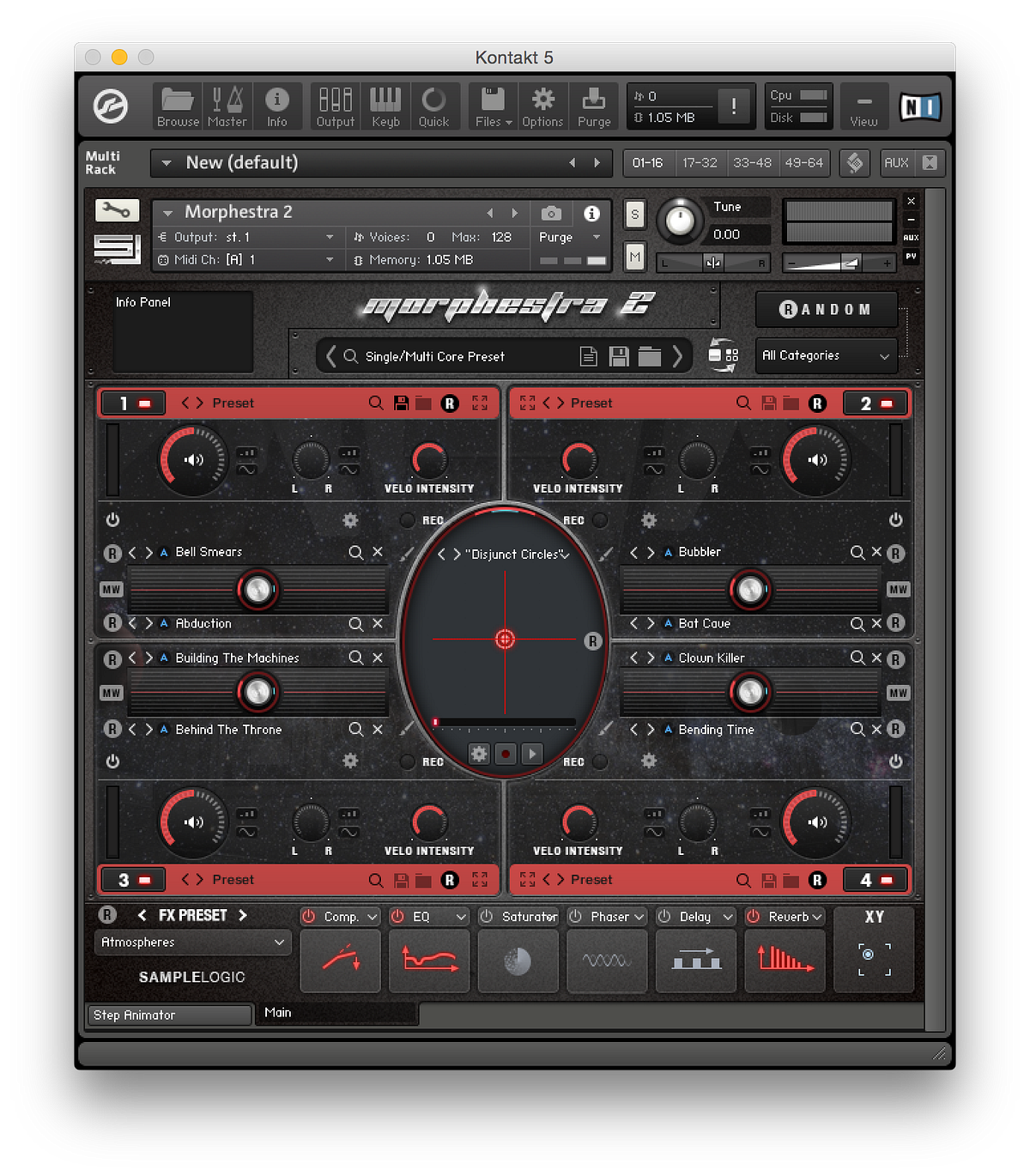This screenshot has width=1030, height=1176.
Task: Toggle the Reverb effect power
Action: pyautogui.click(x=753, y=917)
